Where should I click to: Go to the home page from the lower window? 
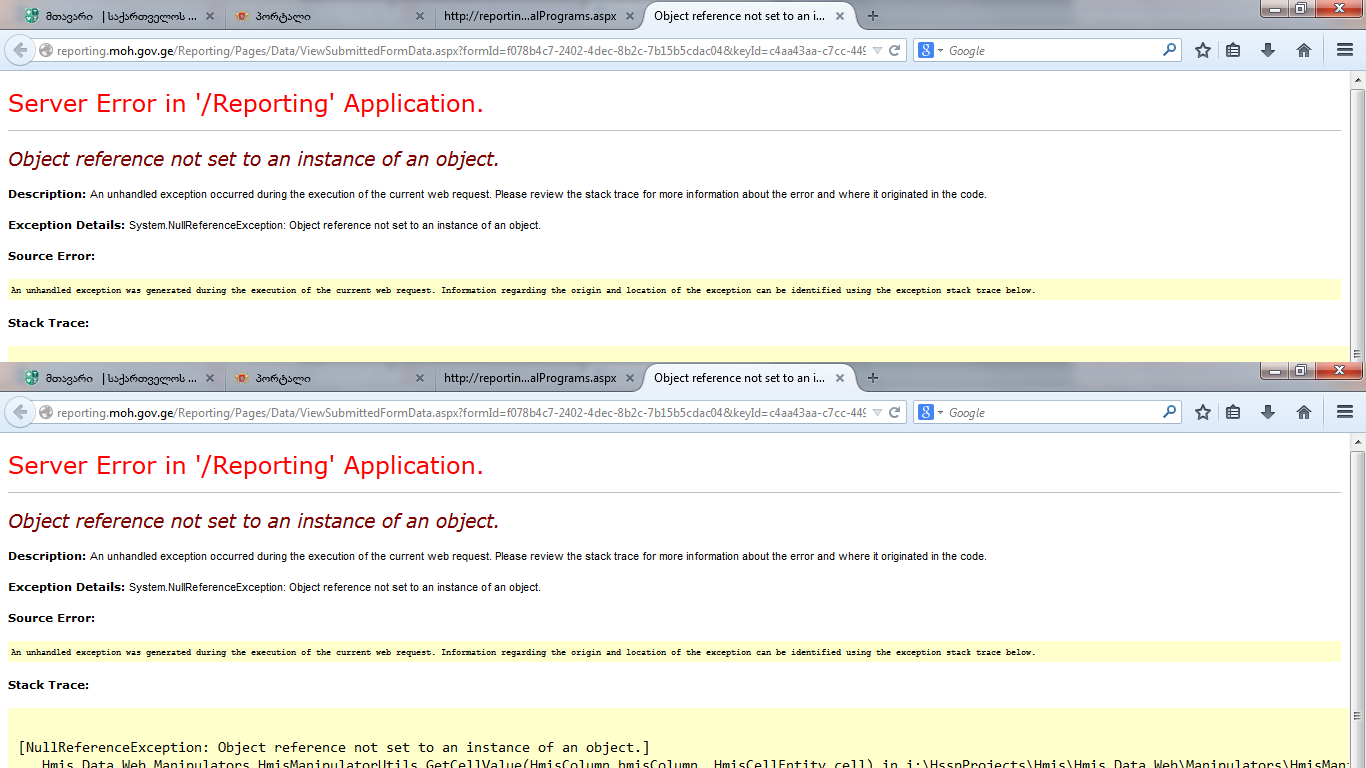pyautogui.click(x=1303, y=412)
